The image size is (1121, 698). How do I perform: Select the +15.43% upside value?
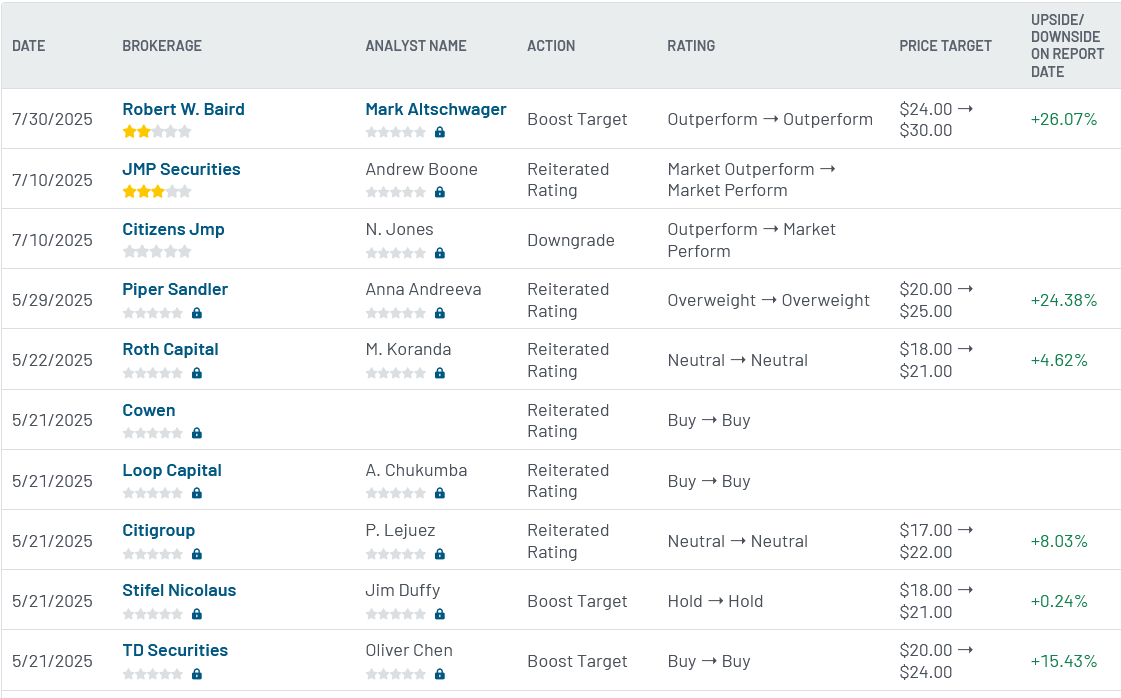pos(1063,662)
